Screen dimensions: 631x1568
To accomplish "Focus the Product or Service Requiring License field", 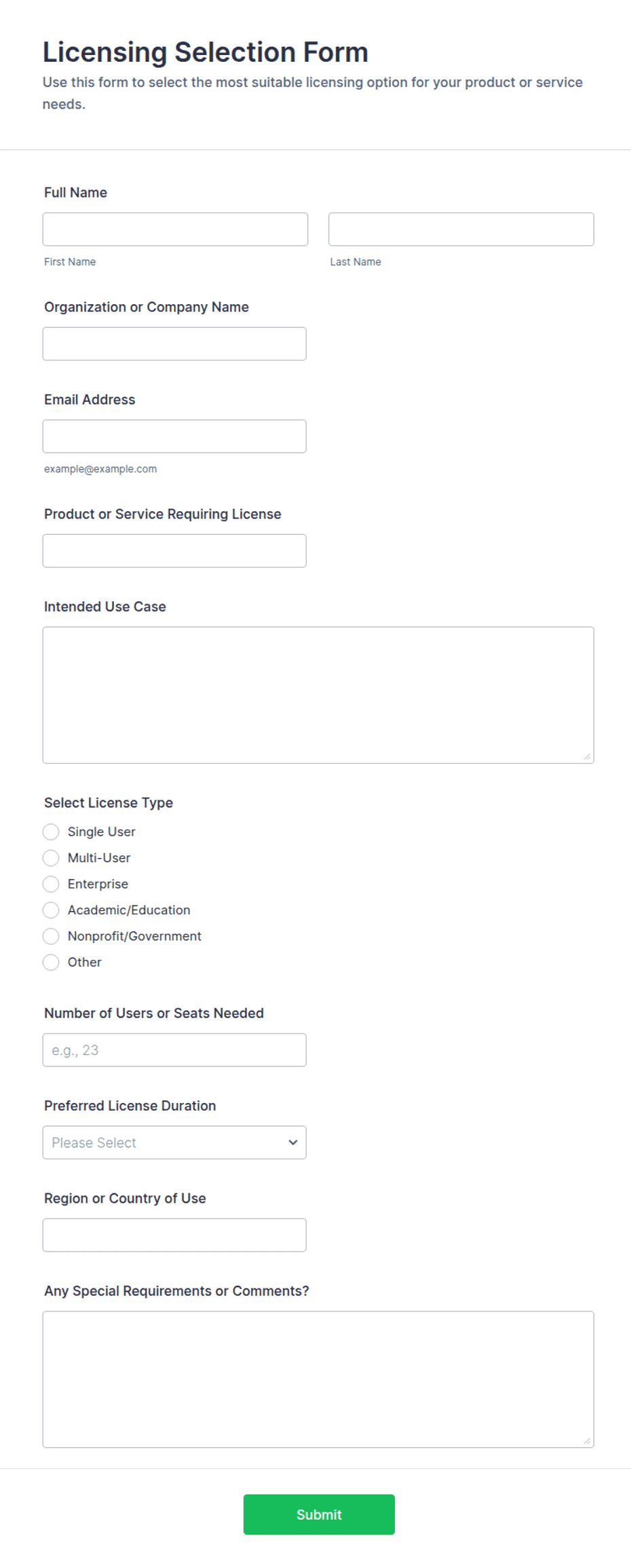I will pos(174,550).
